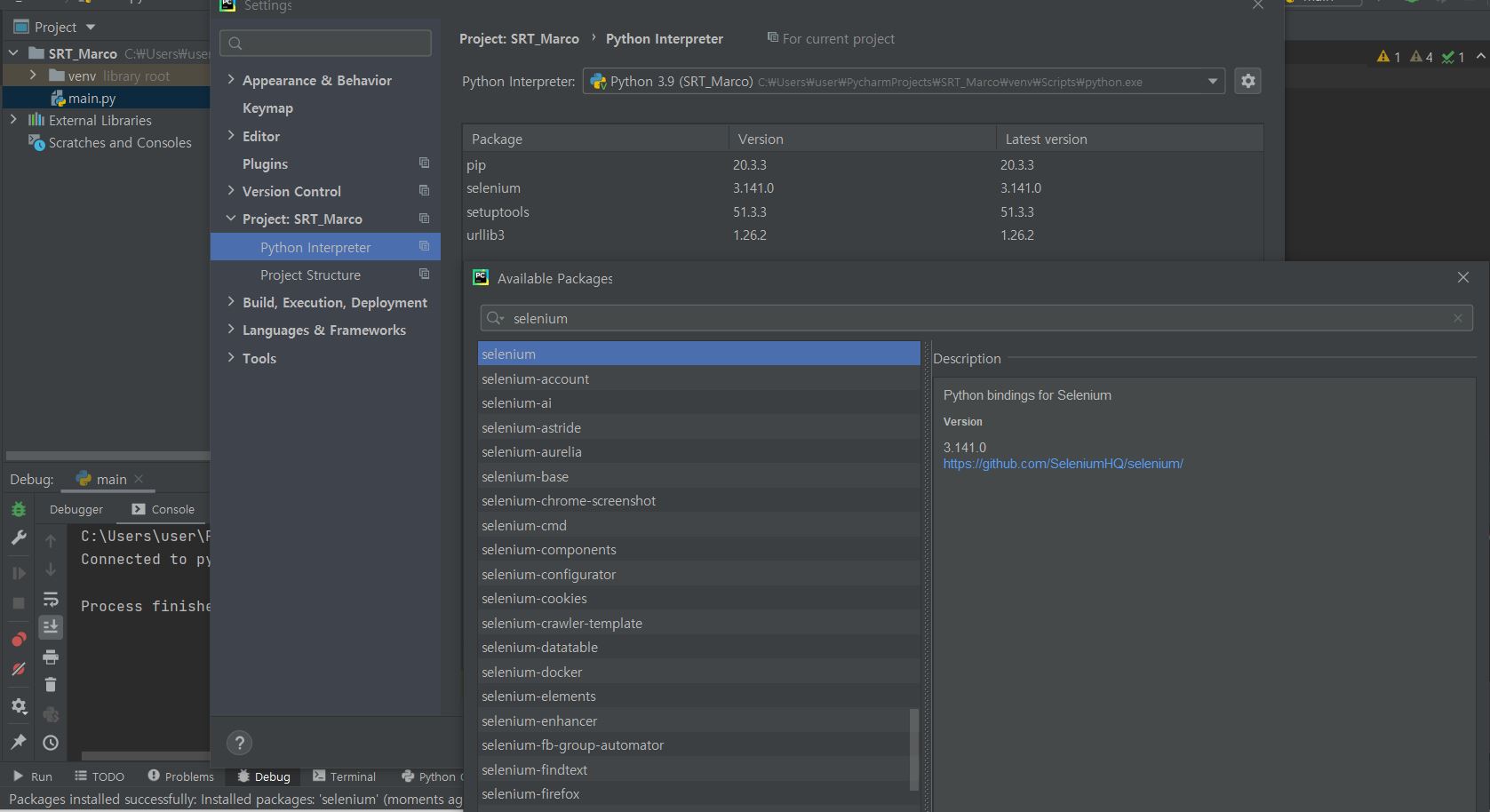Image resolution: width=1490 pixels, height=812 pixels.
Task: Click the Print console icon
Action: click(x=51, y=657)
